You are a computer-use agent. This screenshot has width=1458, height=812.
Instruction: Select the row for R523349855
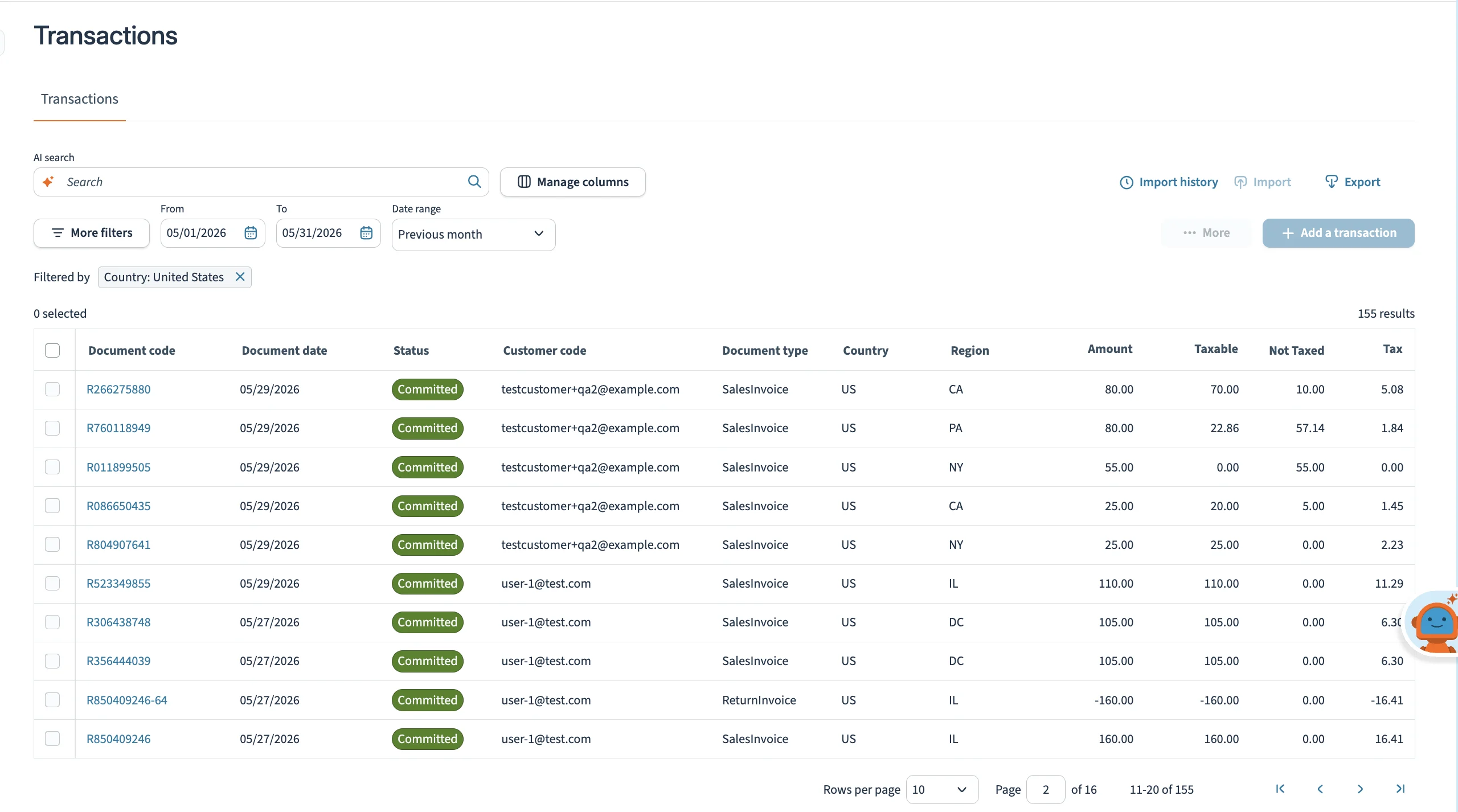52,583
